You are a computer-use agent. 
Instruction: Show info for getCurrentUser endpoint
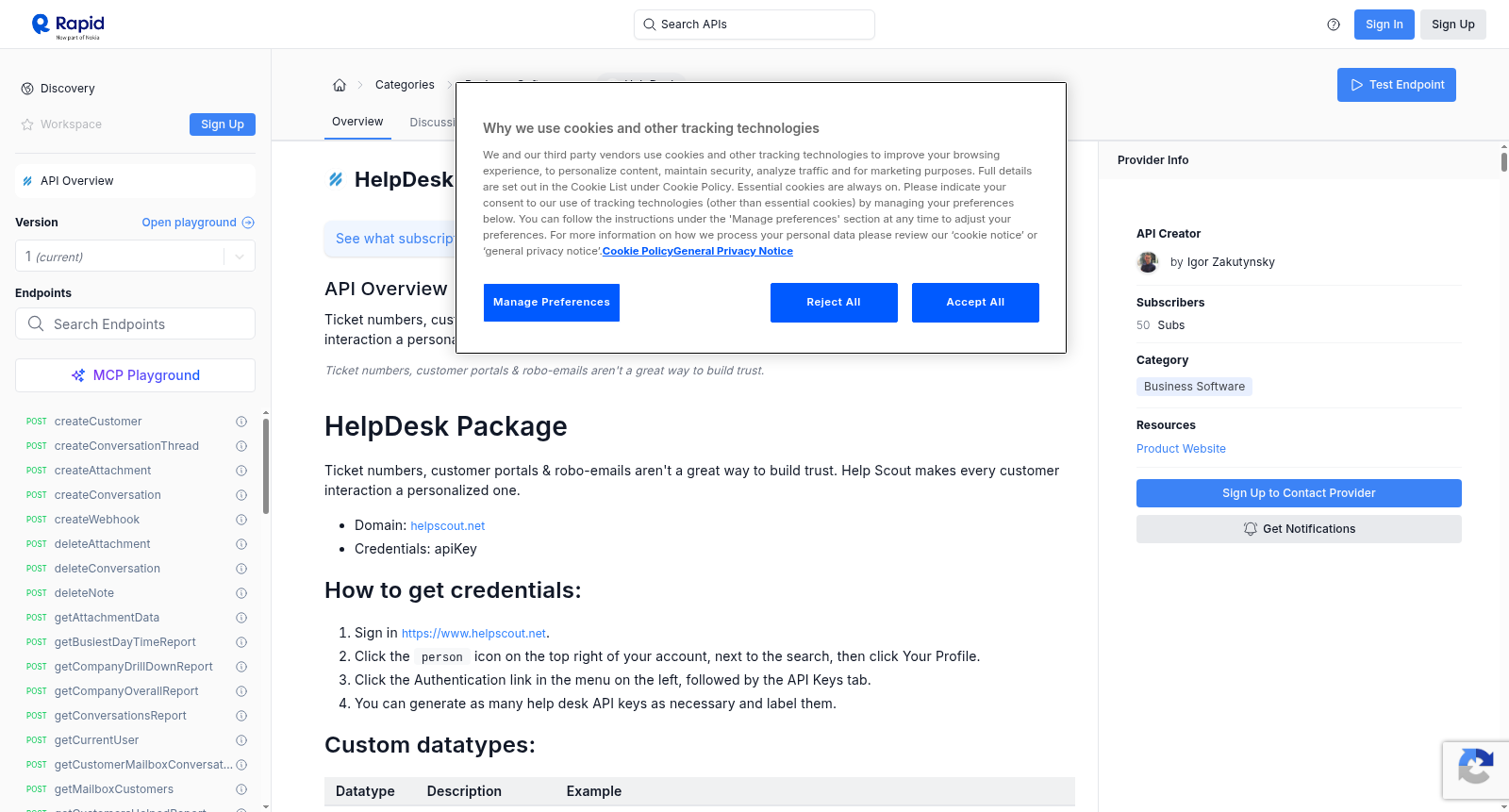(241, 740)
